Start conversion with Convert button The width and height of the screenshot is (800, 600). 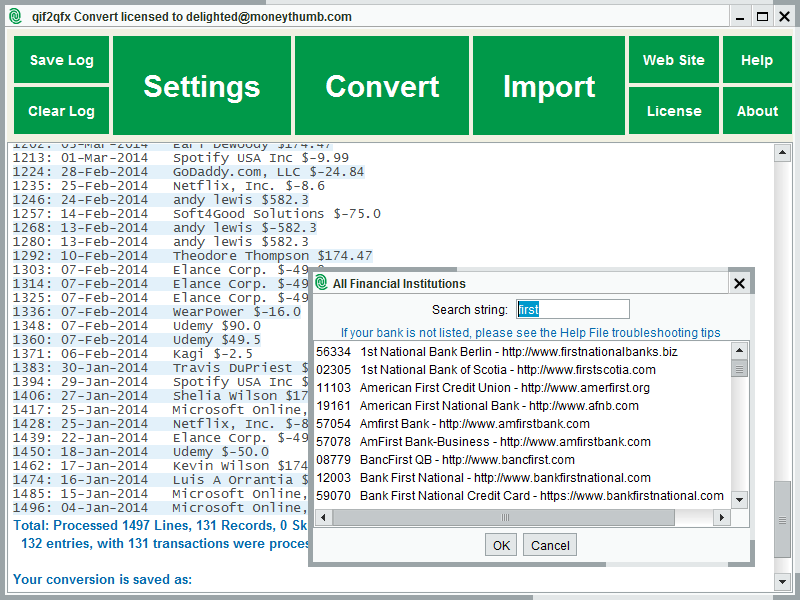pos(382,85)
